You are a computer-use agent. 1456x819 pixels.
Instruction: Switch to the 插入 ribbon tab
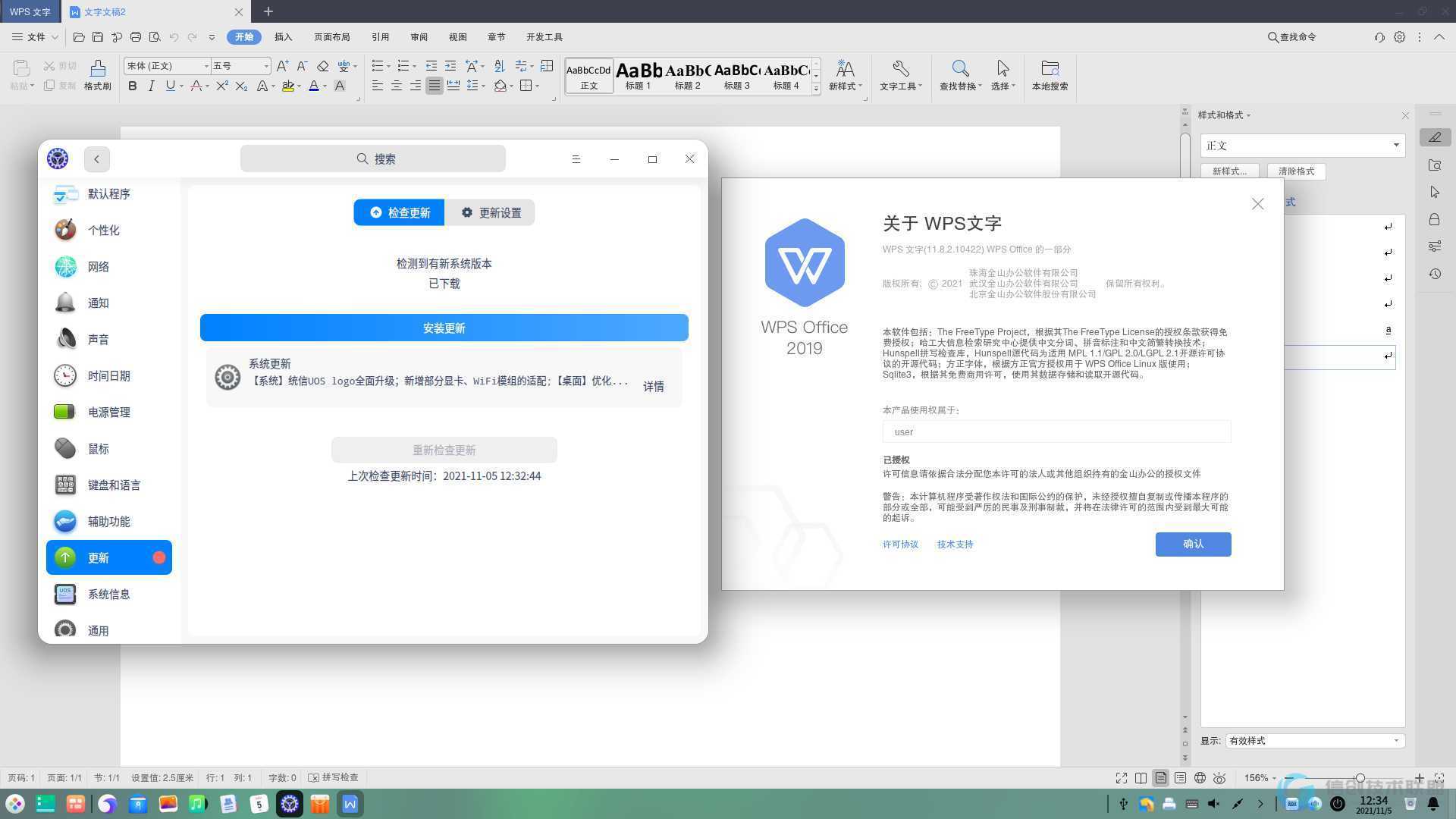tap(283, 37)
